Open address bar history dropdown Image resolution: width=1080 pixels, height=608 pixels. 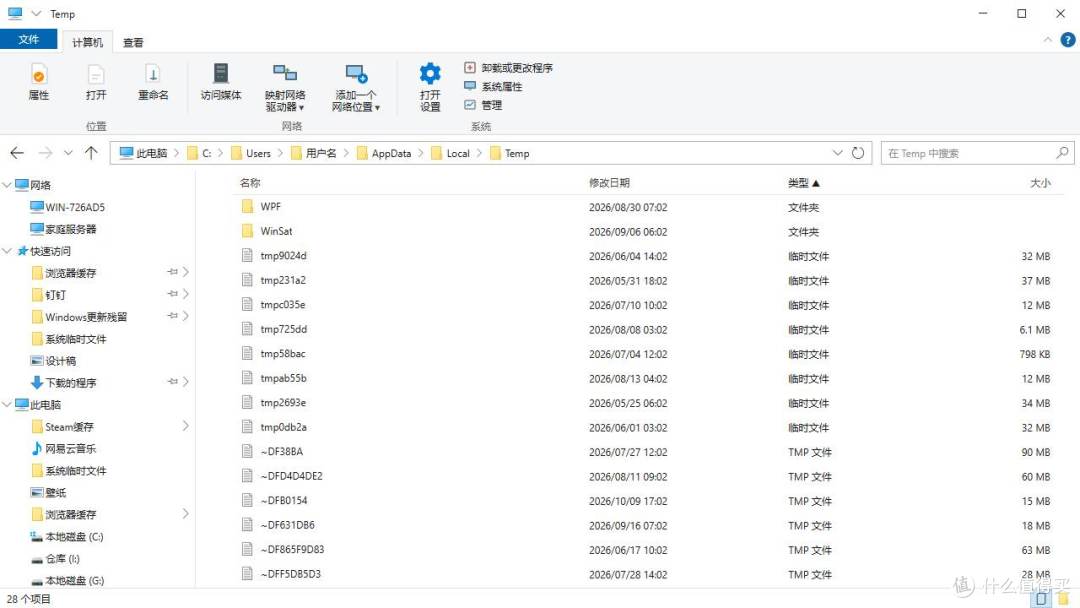(x=838, y=153)
